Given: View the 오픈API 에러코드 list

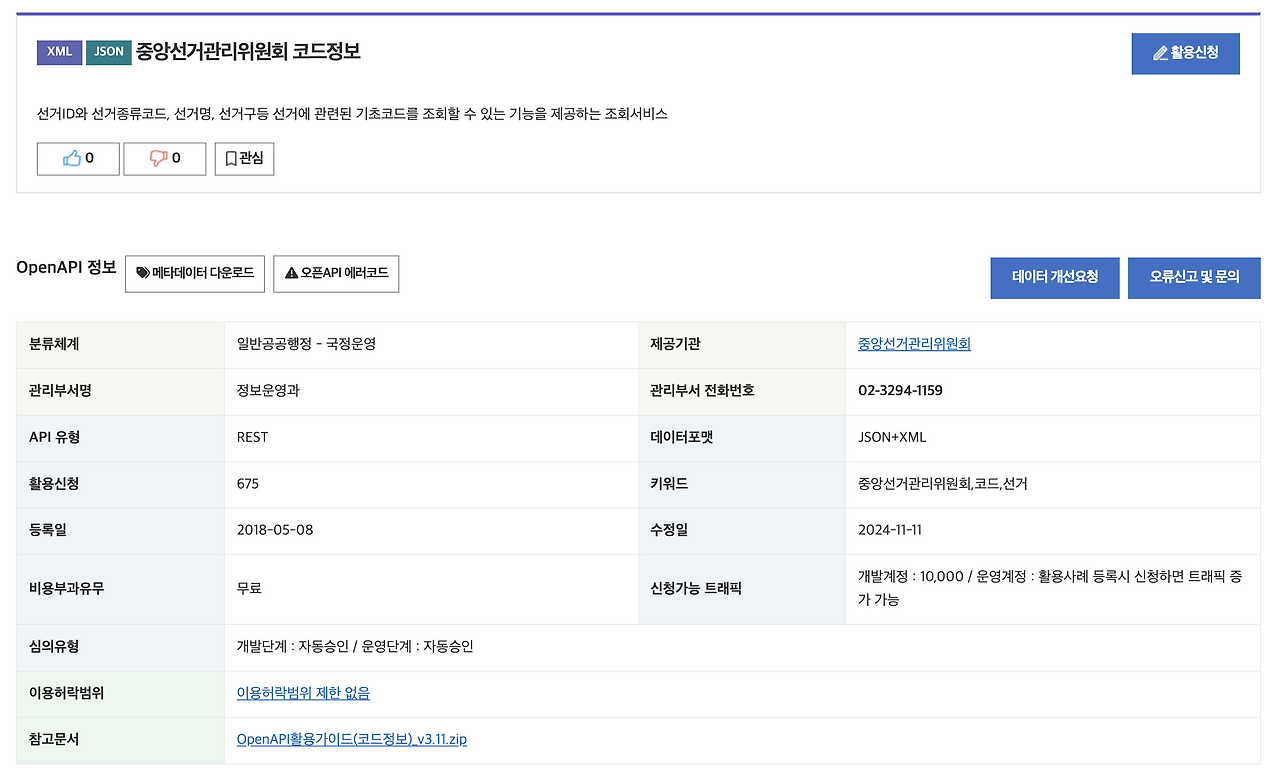Looking at the screenshot, I should point(336,274).
